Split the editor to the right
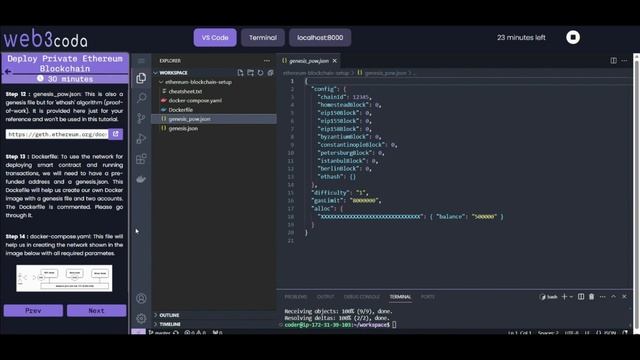The height and width of the screenshot is (360, 640). pos(613,60)
